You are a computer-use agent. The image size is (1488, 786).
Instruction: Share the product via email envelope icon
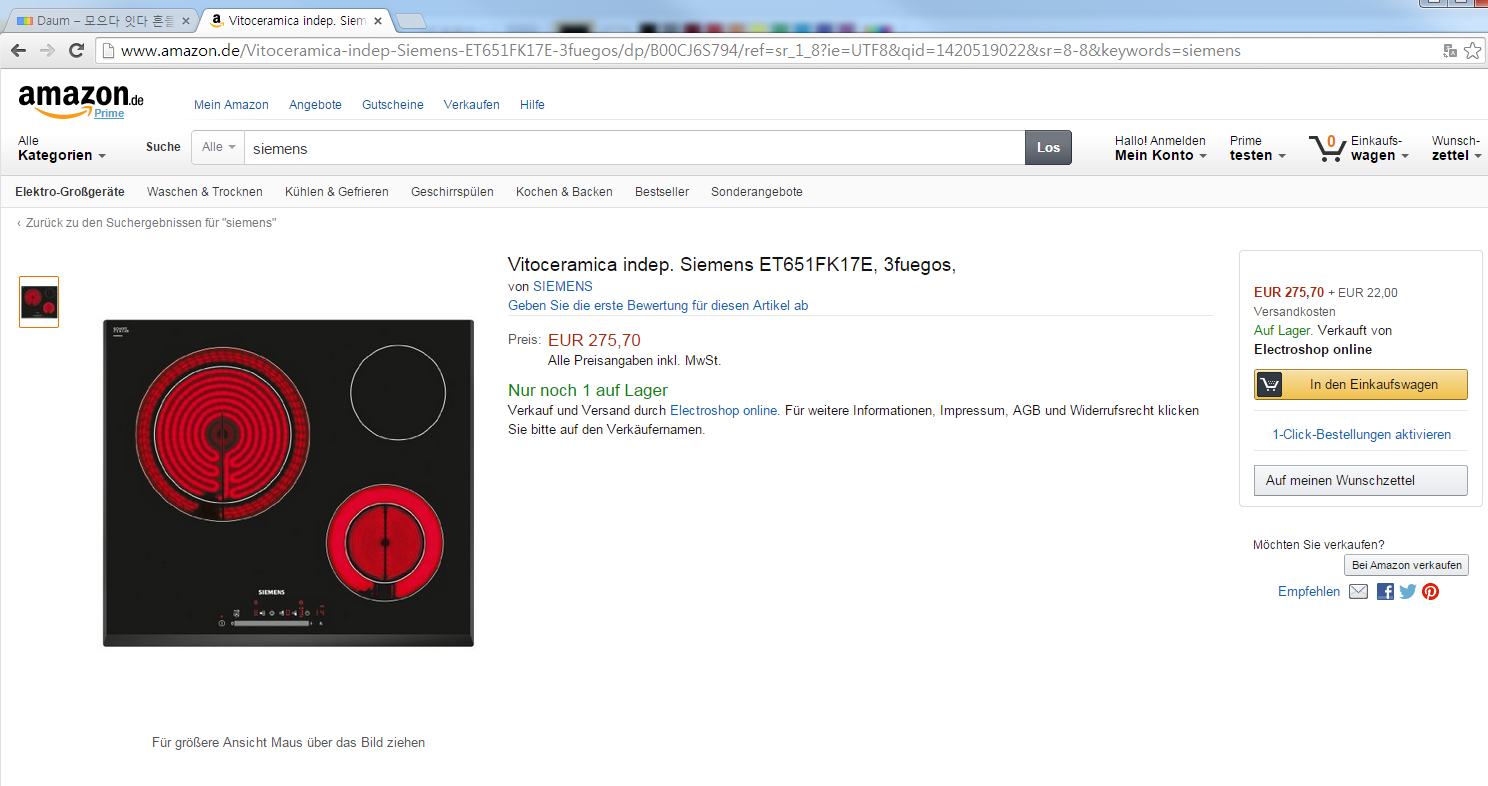point(1358,591)
